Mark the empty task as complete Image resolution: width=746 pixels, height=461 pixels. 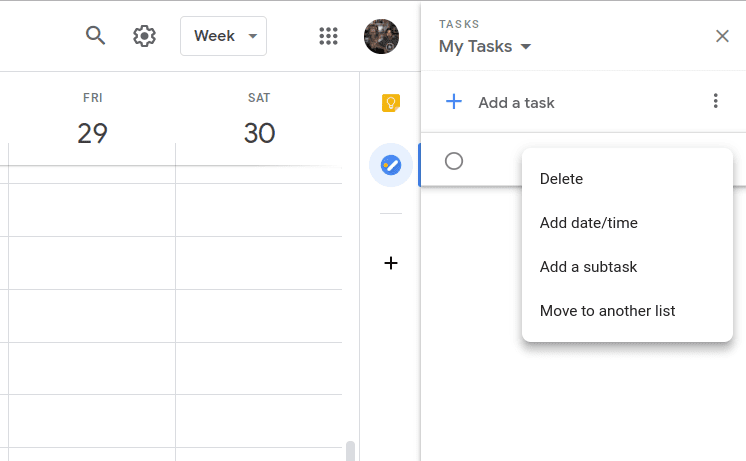(454, 161)
